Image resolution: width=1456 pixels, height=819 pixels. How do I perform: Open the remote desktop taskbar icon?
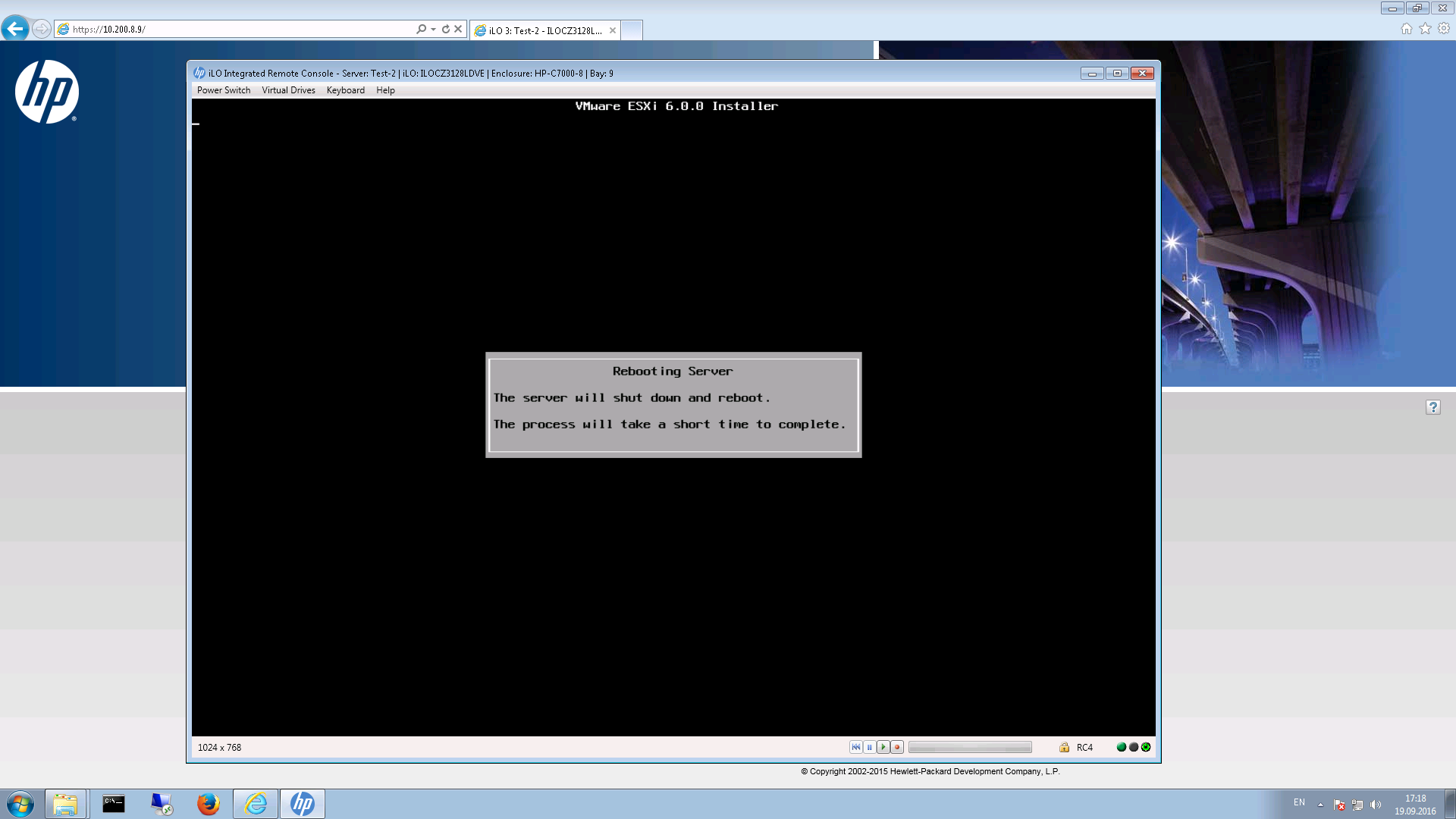click(x=161, y=804)
